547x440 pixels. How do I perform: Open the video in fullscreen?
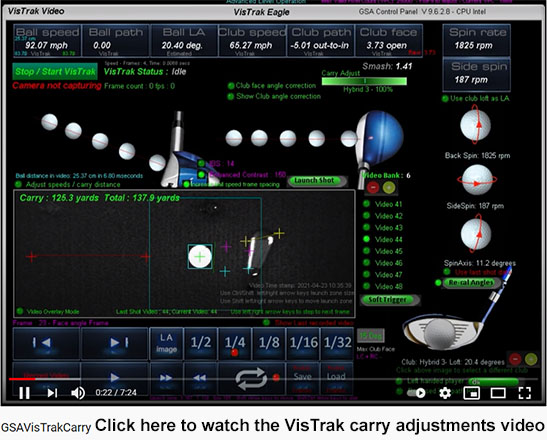tap(525, 393)
